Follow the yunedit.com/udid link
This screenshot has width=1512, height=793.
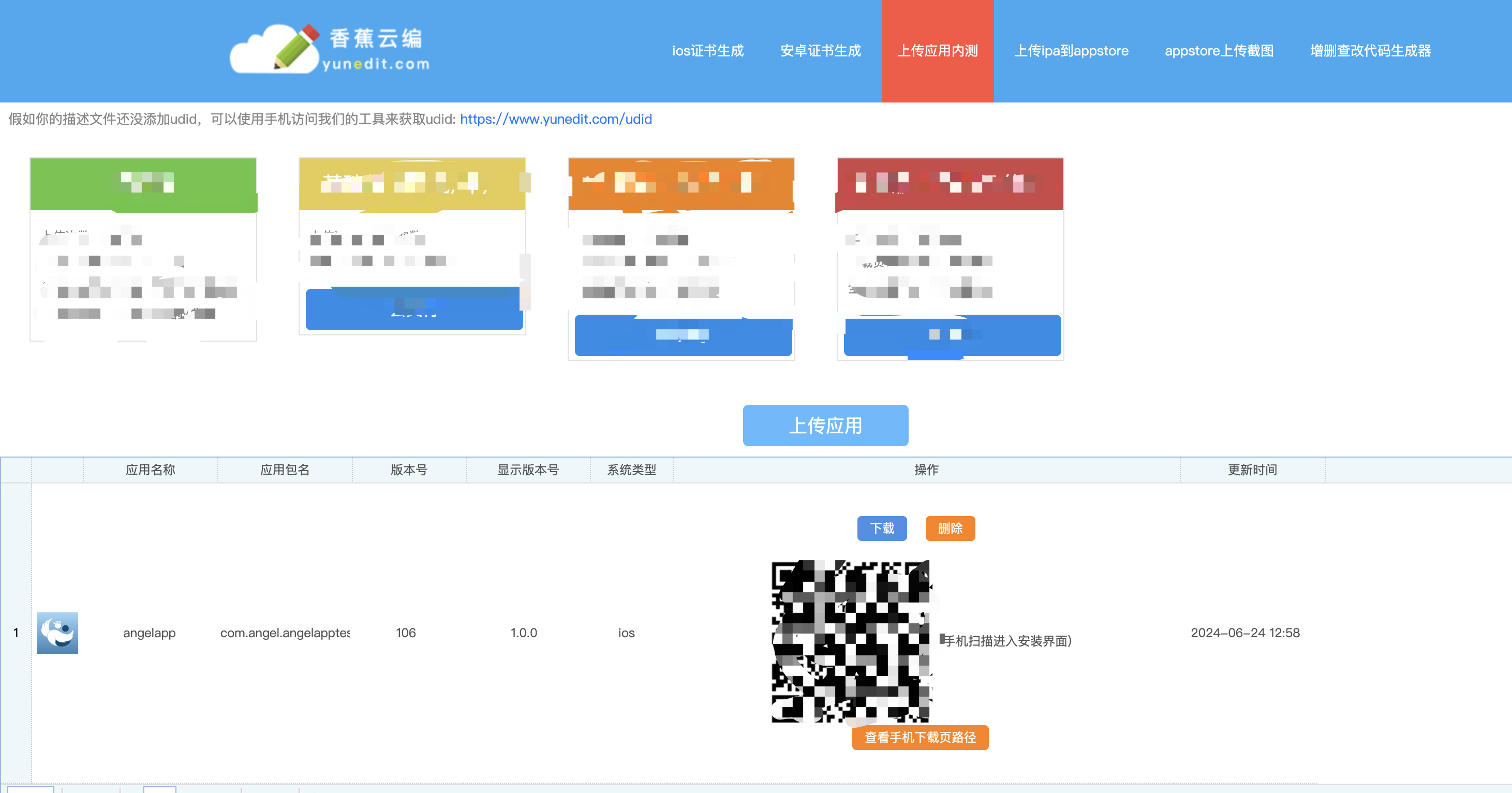556,119
